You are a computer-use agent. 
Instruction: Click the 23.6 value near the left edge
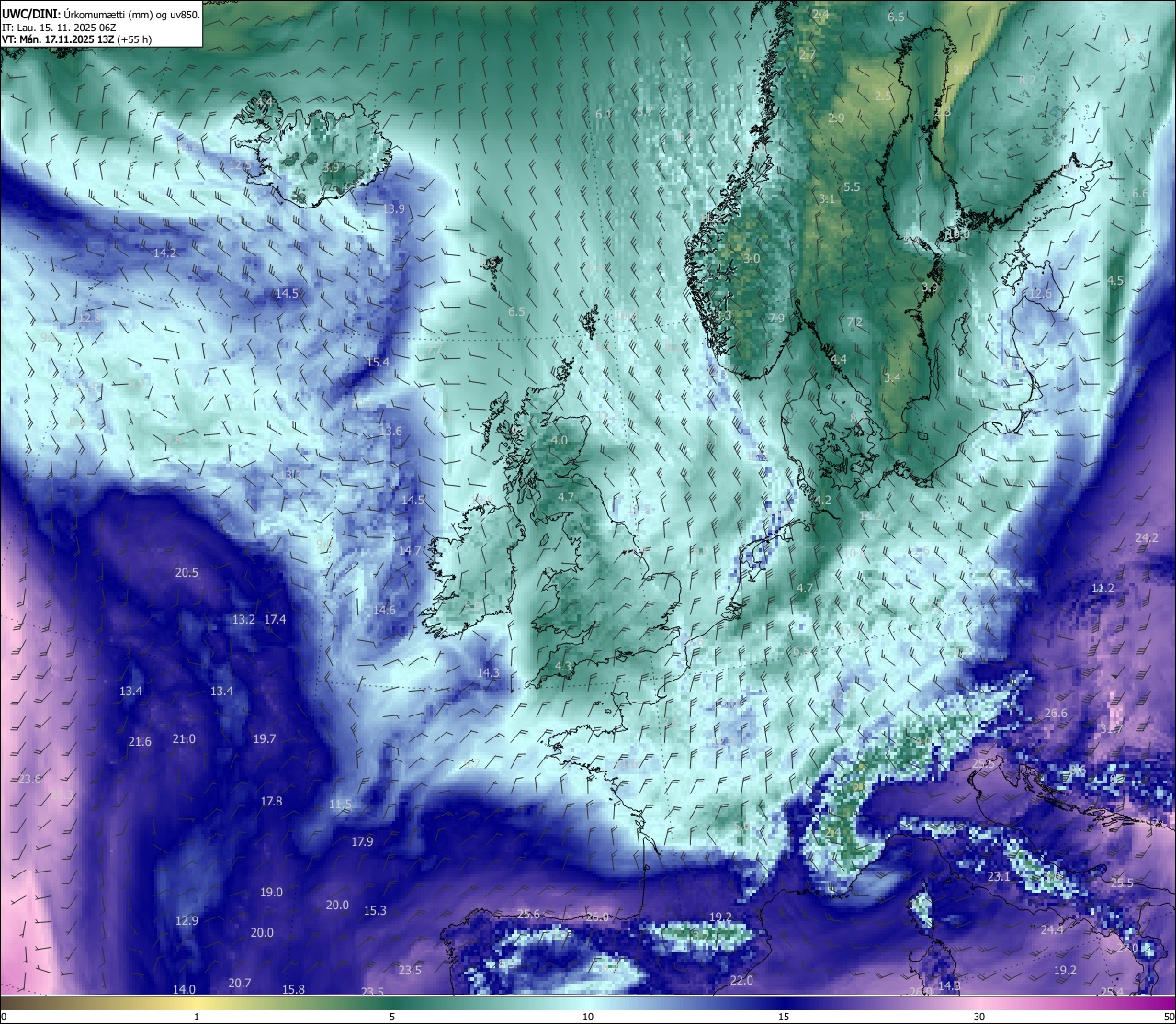(29, 780)
